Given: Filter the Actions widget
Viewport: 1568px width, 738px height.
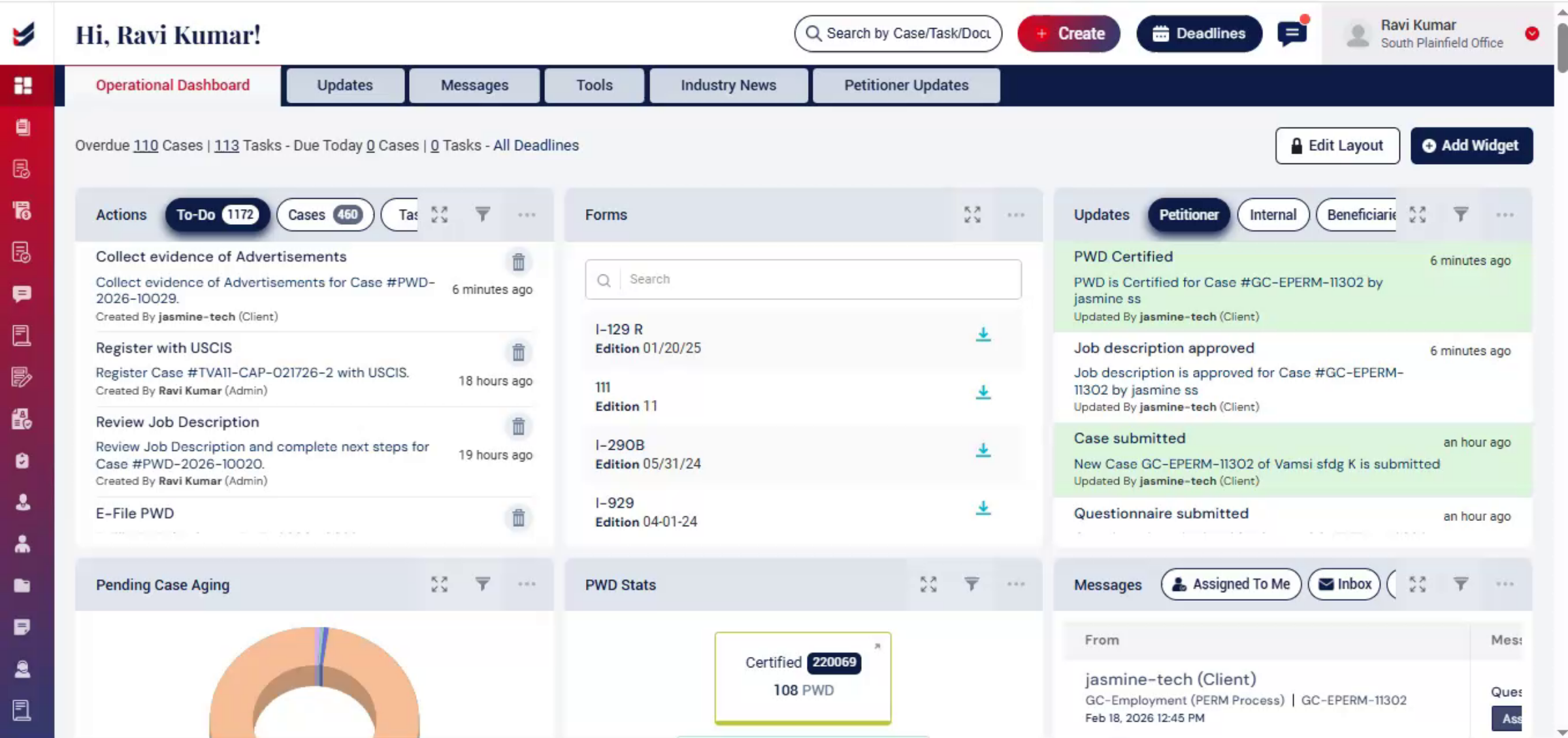Looking at the screenshot, I should pos(483,214).
